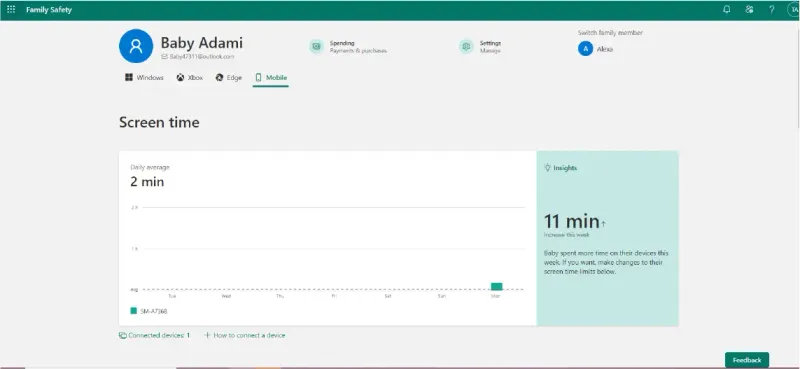Click the 11 min increase value
Image resolution: width=800 pixels, height=369 pixels.
click(x=571, y=222)
